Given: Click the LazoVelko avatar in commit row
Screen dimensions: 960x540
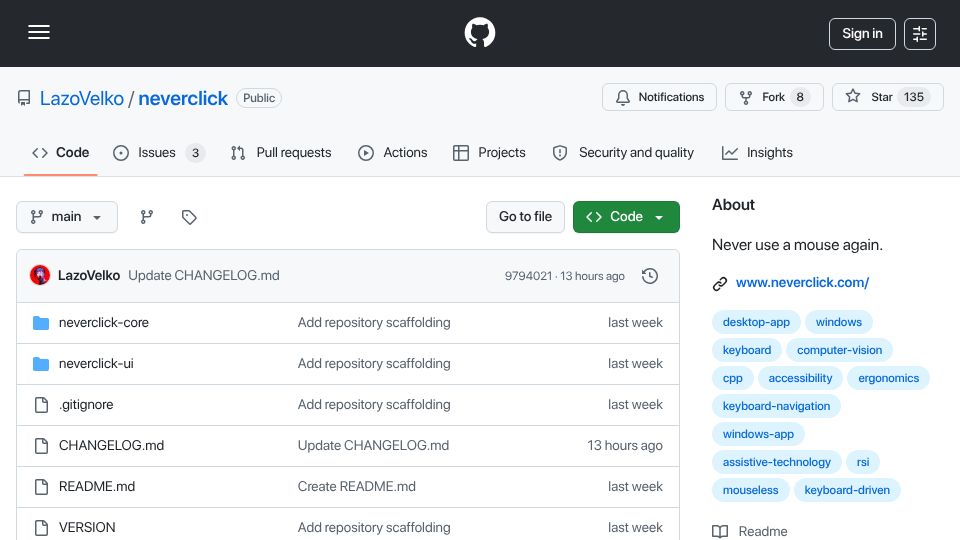Looking at the screenshot, I should tap(40, 276).
